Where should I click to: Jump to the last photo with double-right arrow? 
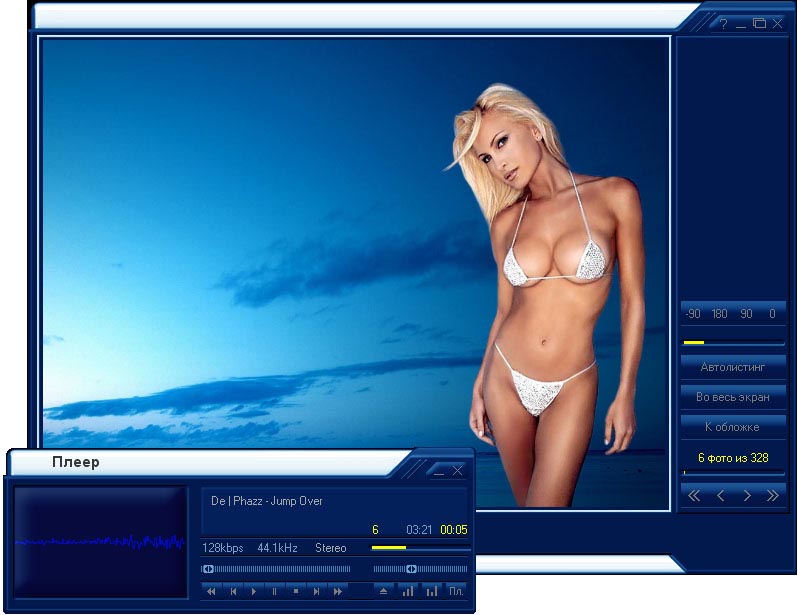(773, 495)
